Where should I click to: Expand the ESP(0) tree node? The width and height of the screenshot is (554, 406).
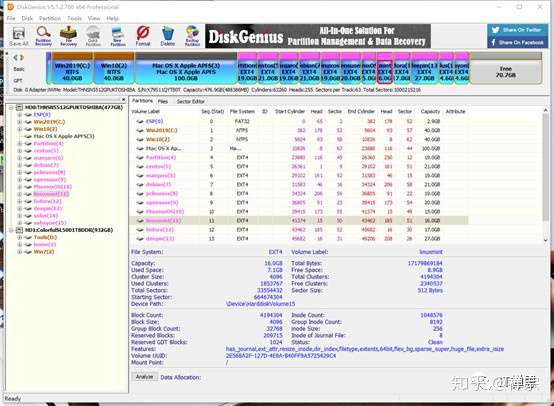pyautogui.click(x=20, y=114)
